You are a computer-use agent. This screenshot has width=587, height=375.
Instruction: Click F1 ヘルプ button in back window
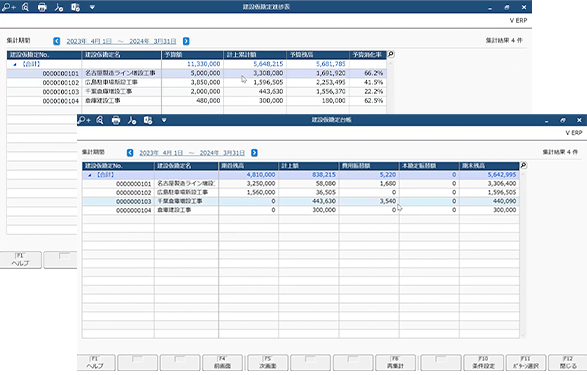(x=21, y=260)
